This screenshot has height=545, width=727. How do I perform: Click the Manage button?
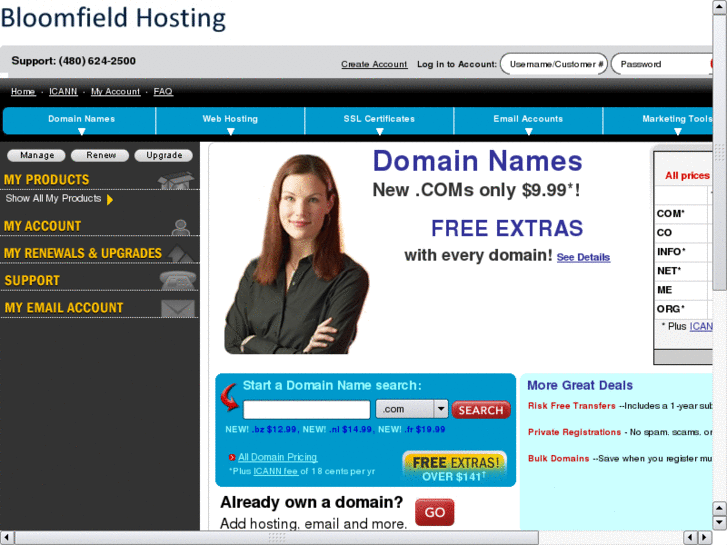(37, 155)
